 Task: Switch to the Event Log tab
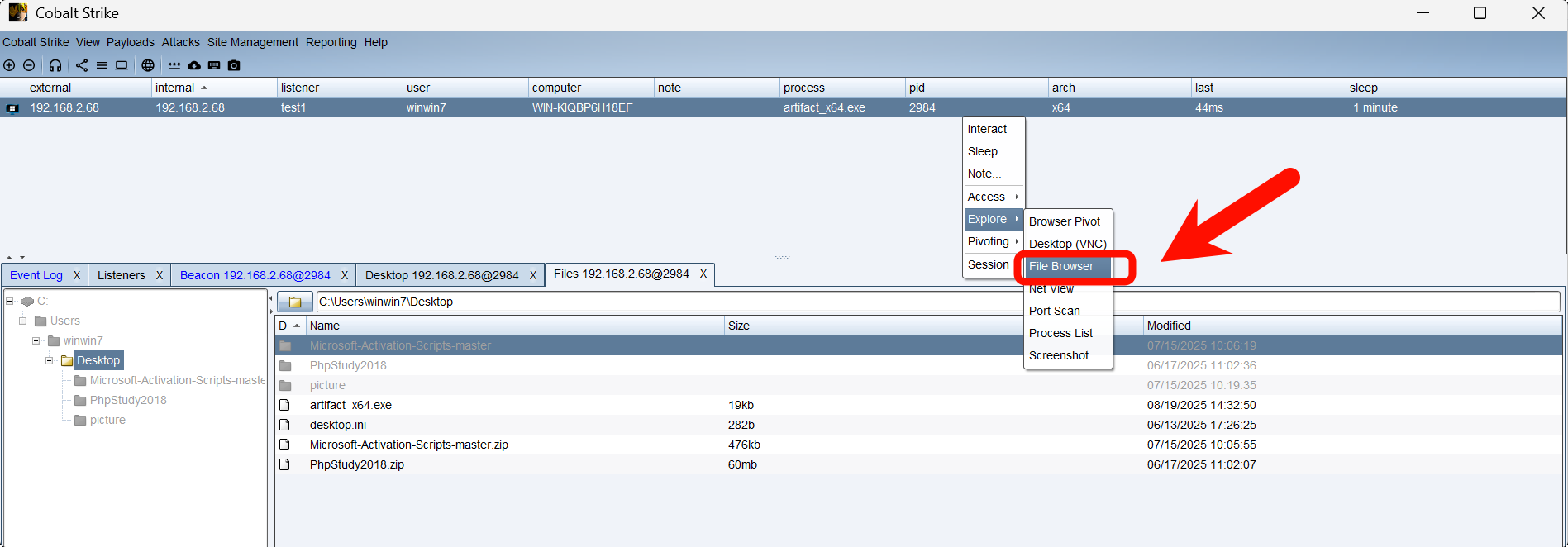coord(36,275)
